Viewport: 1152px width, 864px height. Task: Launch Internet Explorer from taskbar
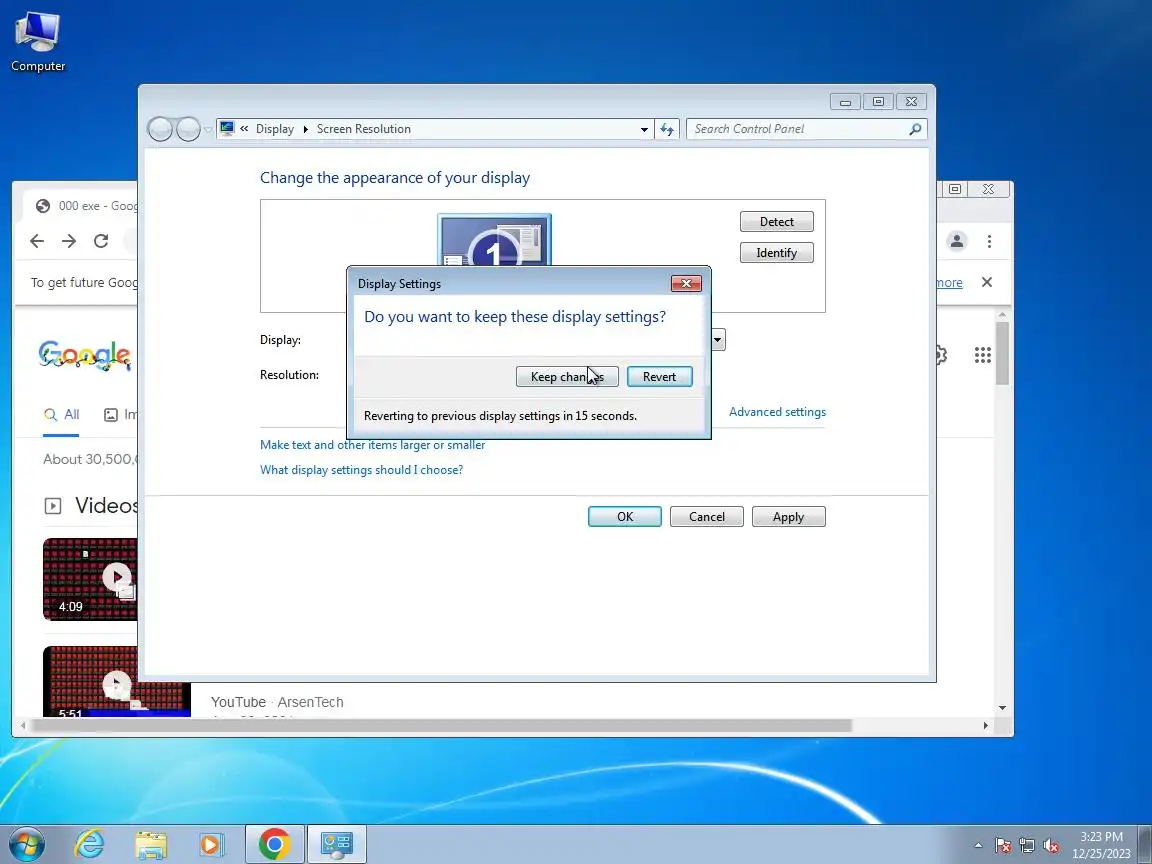pyautogui.click(x=90, y=844)
